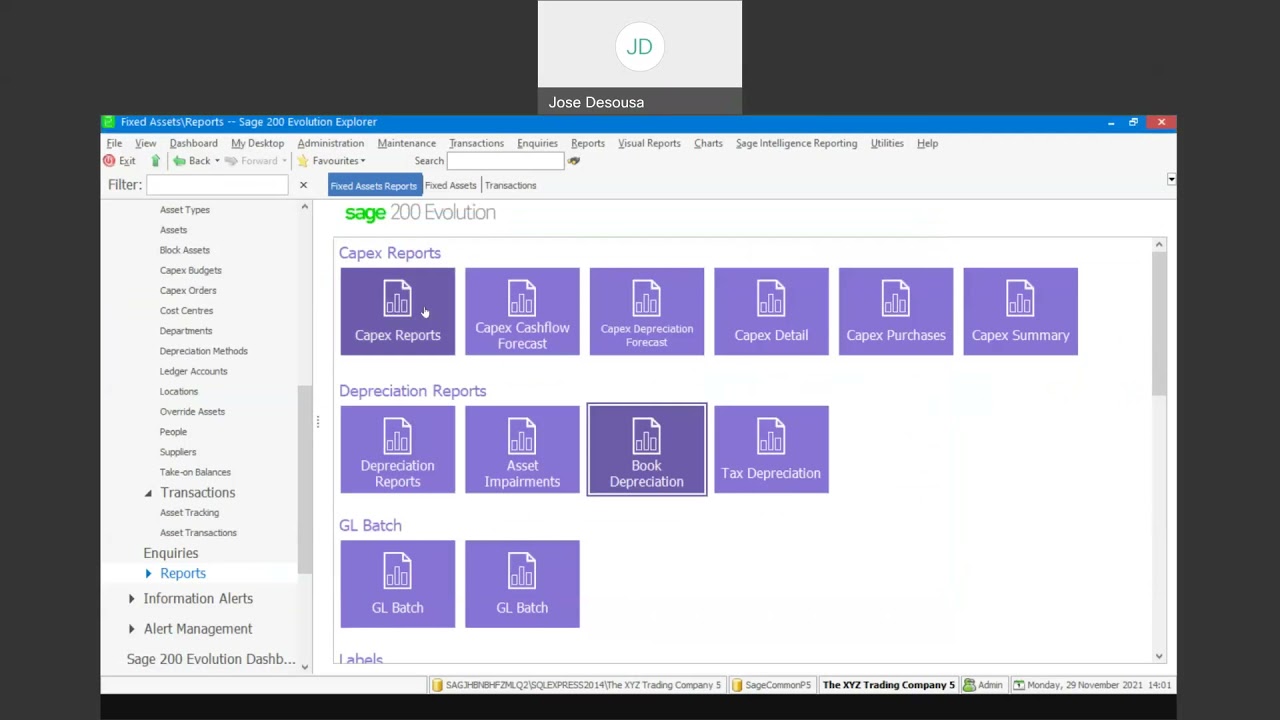Open the Capex Reports tile
1280x720 pixels.
click(x=397, y=311)
